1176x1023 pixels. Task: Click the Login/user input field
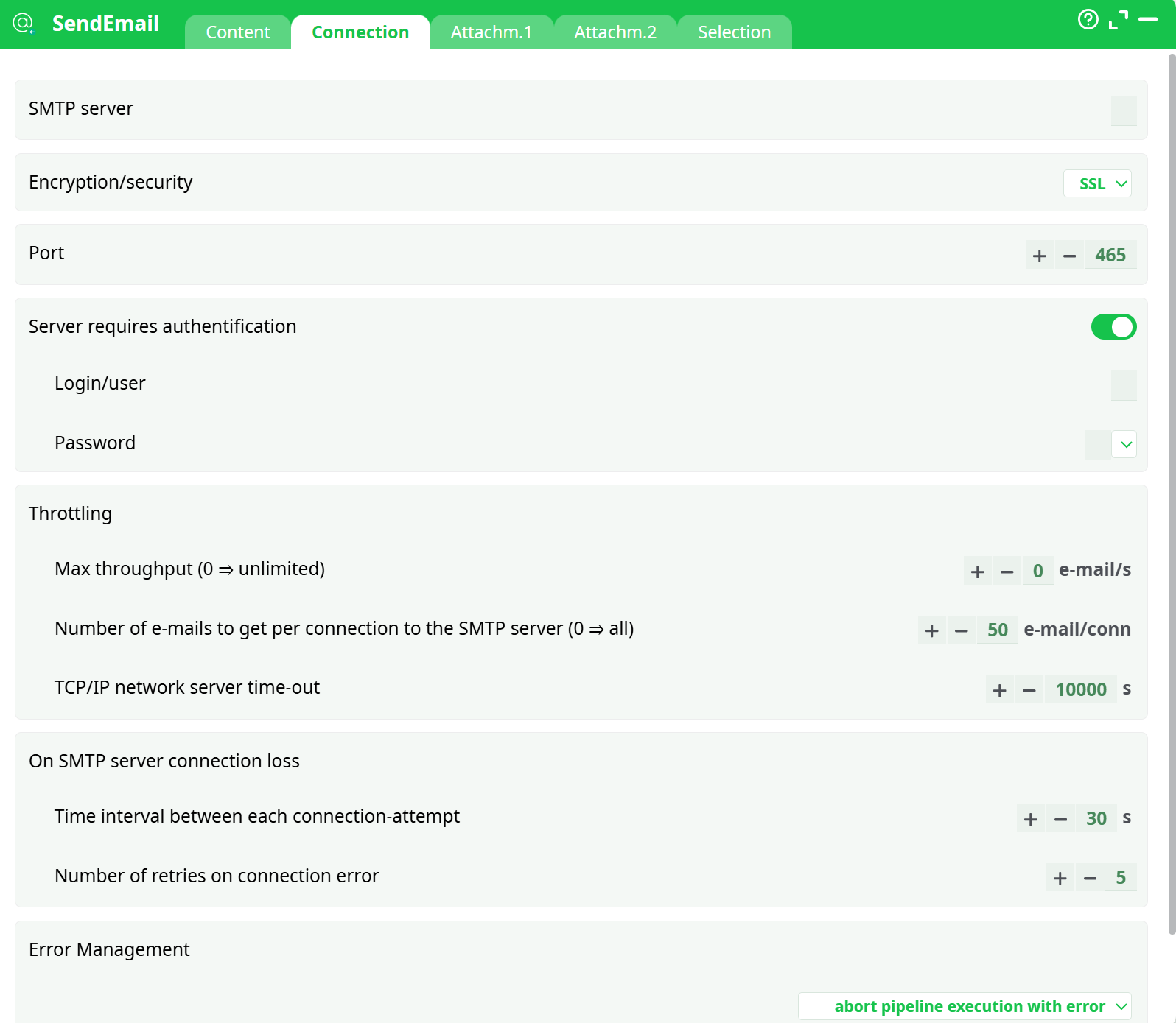[x=1123, y=385]
